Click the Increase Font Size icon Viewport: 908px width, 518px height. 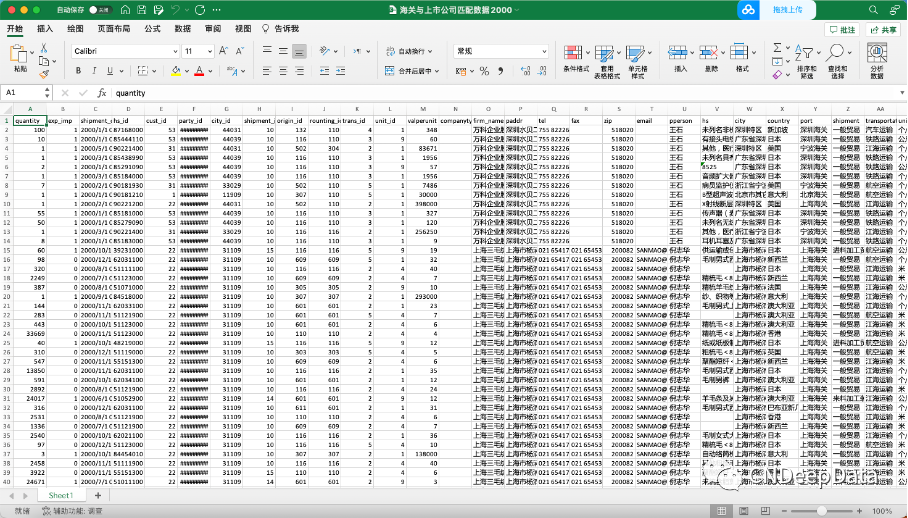[x=224, y=51]
